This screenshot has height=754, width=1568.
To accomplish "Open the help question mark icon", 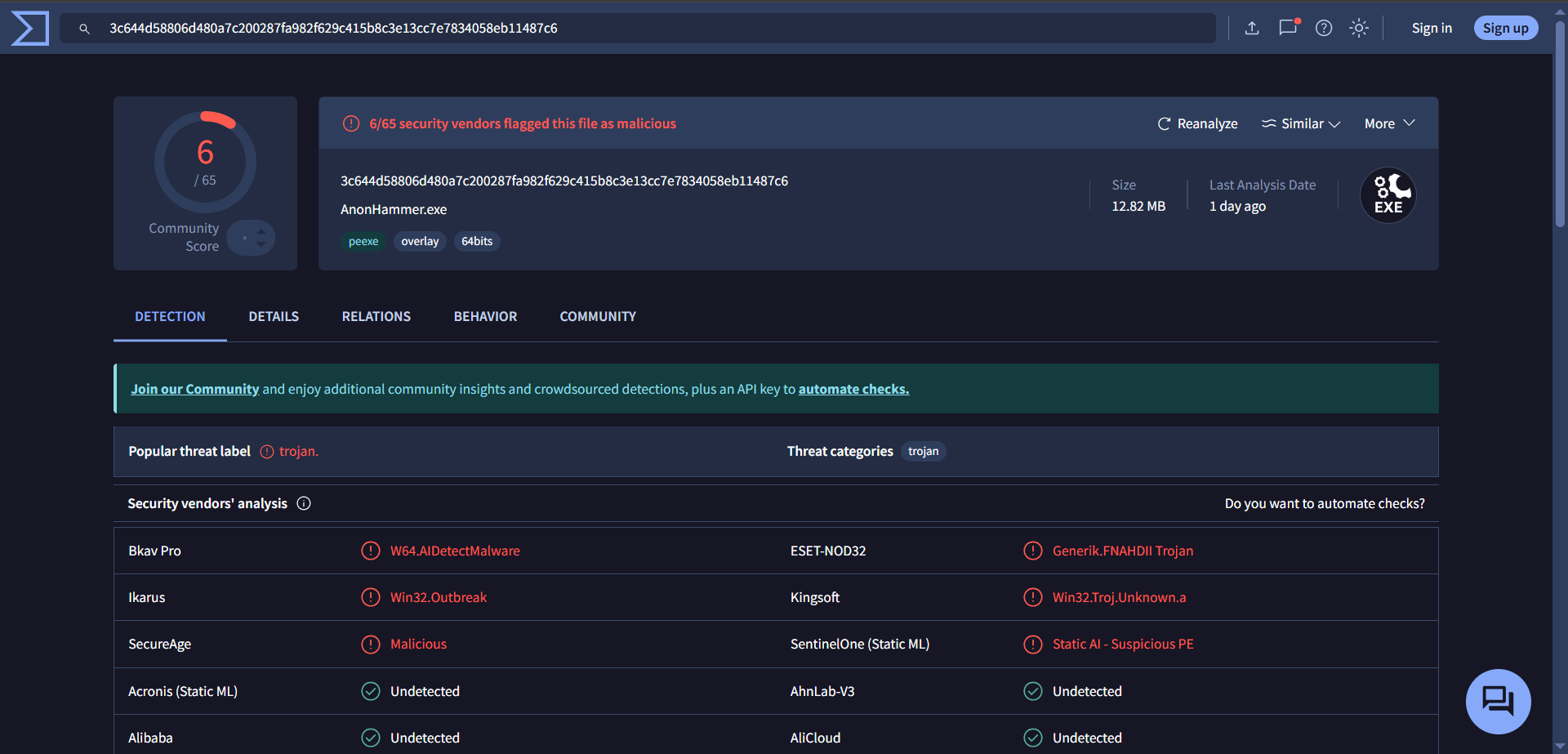I will point(1324,29).
